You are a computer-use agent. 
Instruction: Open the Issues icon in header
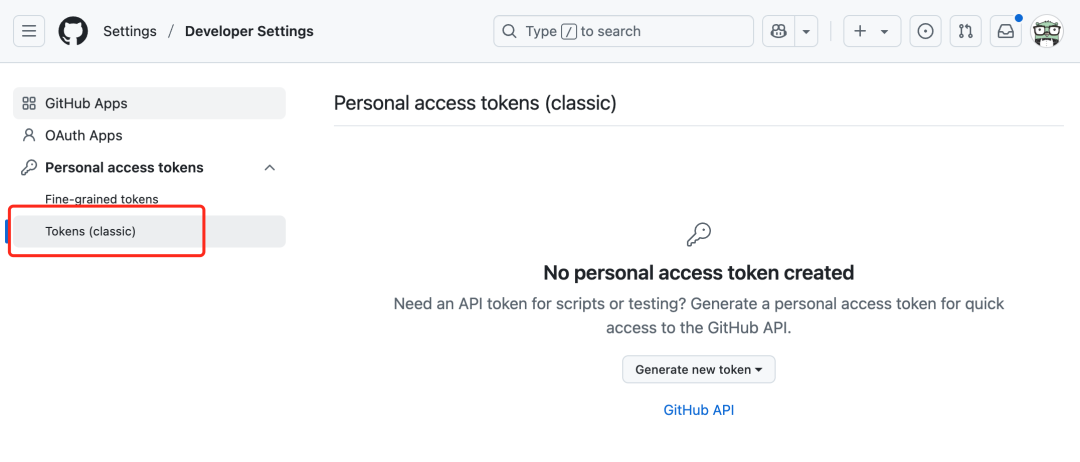(x=926, y=31)
